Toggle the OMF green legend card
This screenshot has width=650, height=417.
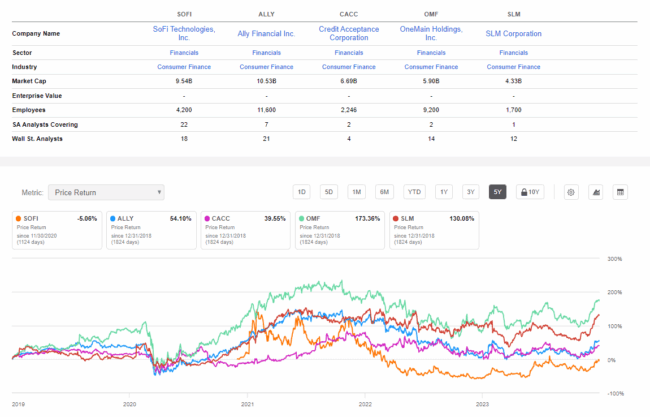(x=340, y=230)
